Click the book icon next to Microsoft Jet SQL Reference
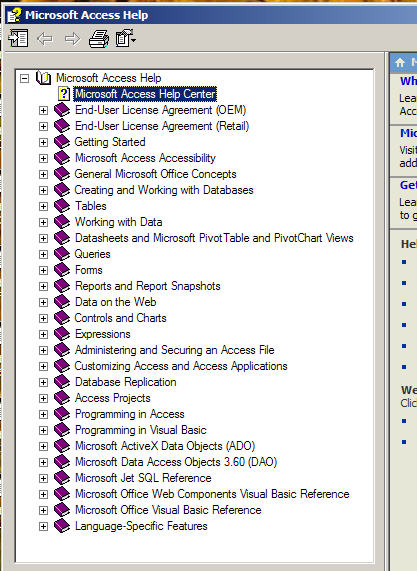Screen dimensions: 417x571 (62, 478)
